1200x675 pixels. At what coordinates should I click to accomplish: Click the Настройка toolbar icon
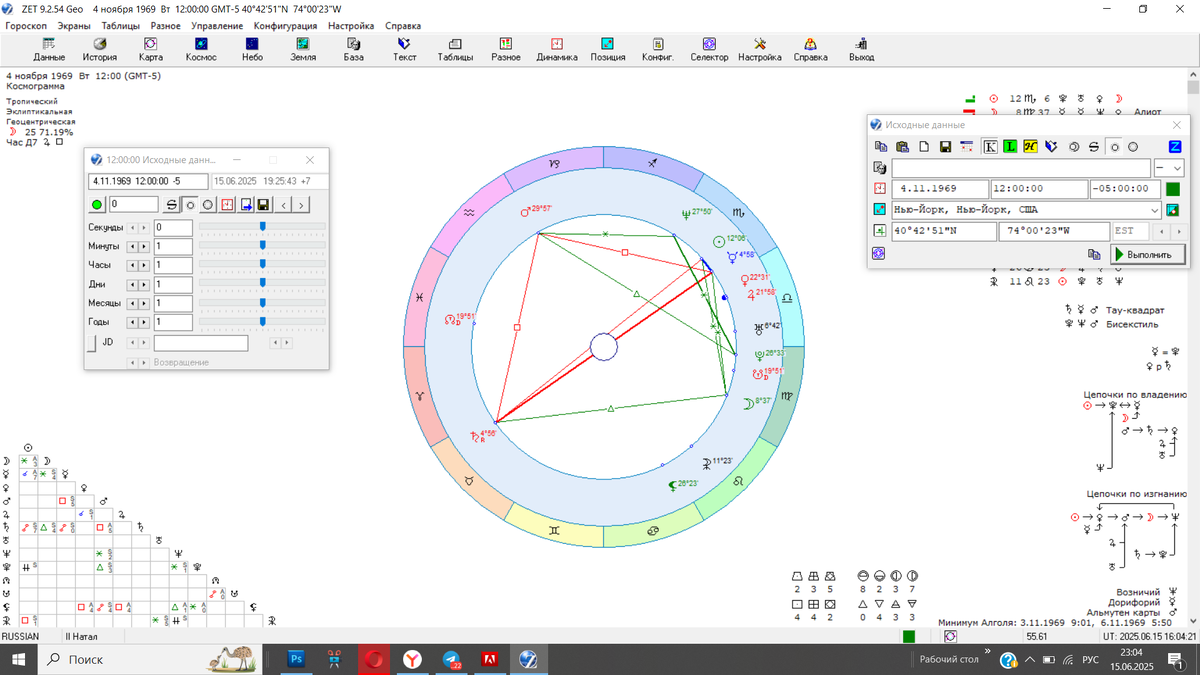click(x=760, y=50)
